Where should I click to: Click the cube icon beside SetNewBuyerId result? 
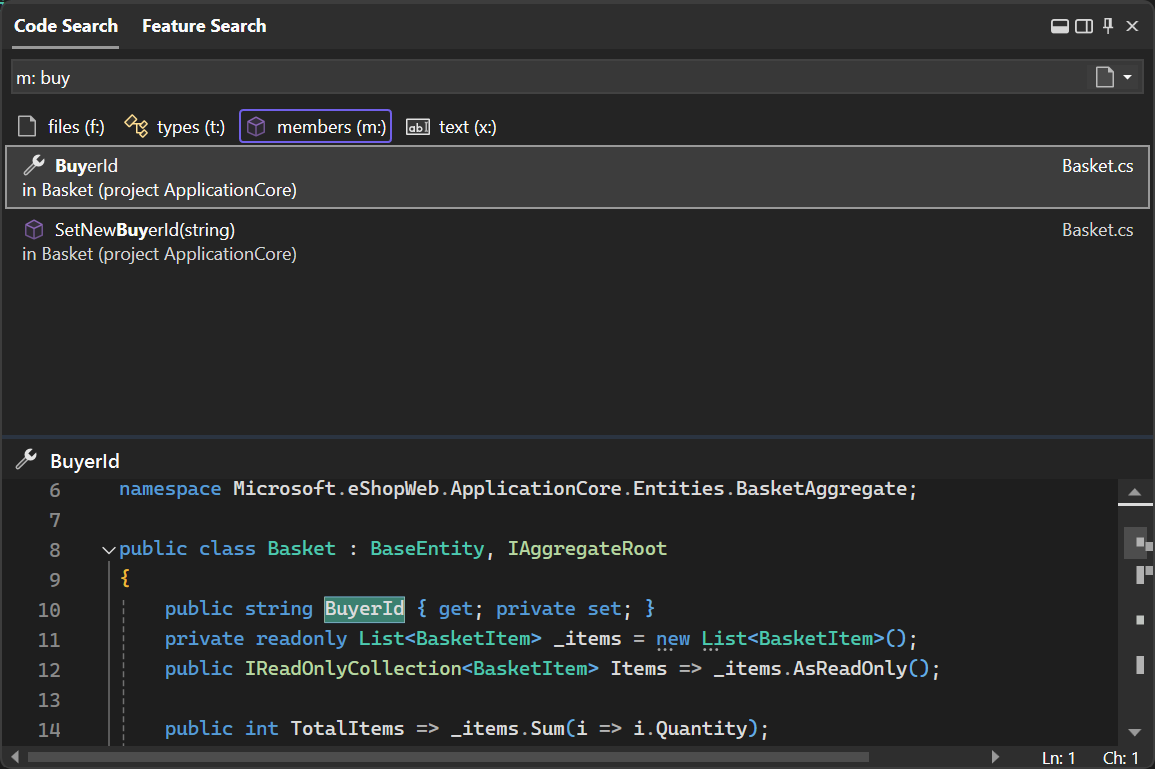[x=32, y=229]
